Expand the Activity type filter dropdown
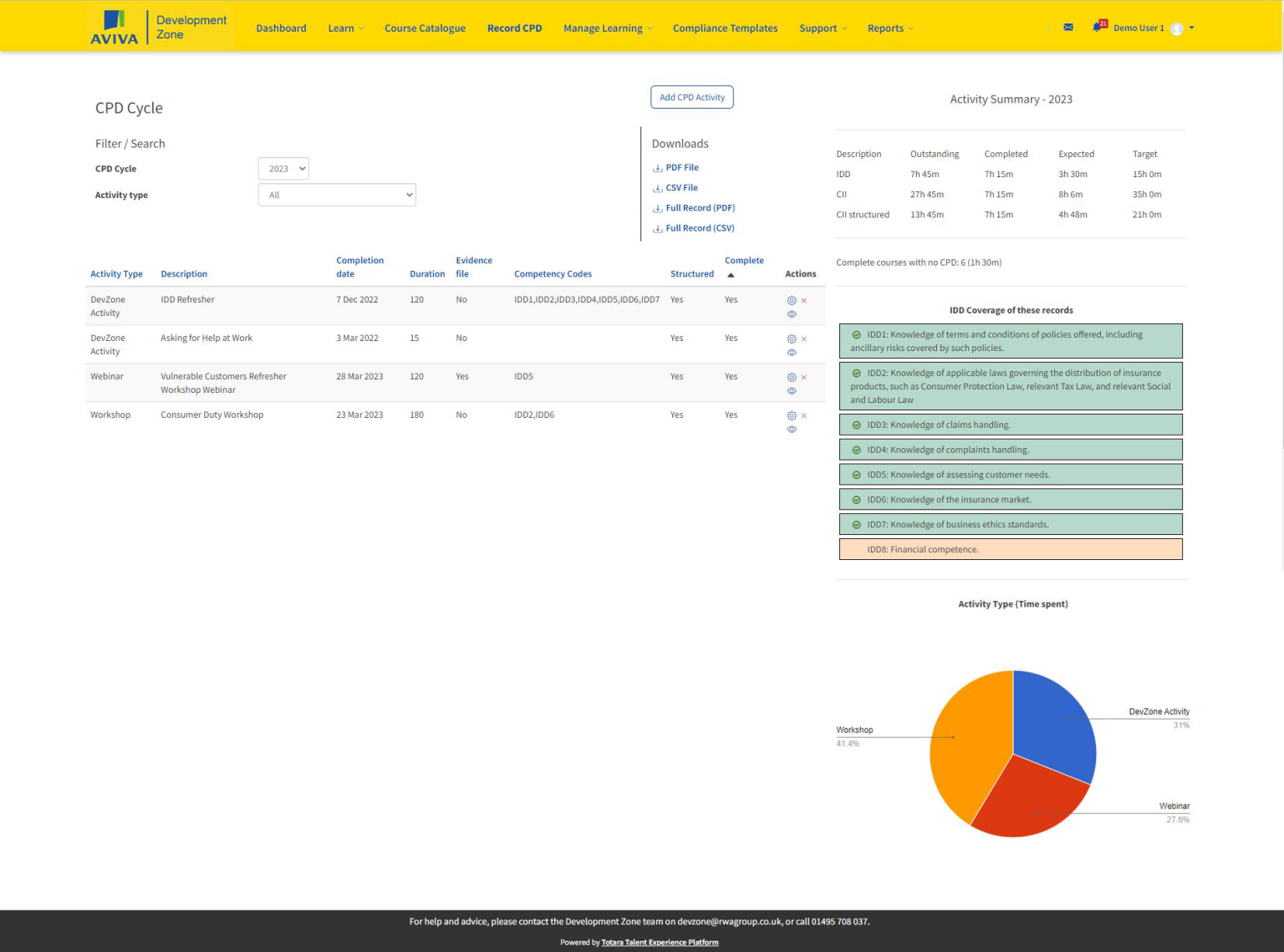Image resolution: width=1284 pixels, height=952 pixels. coord(336,195)
